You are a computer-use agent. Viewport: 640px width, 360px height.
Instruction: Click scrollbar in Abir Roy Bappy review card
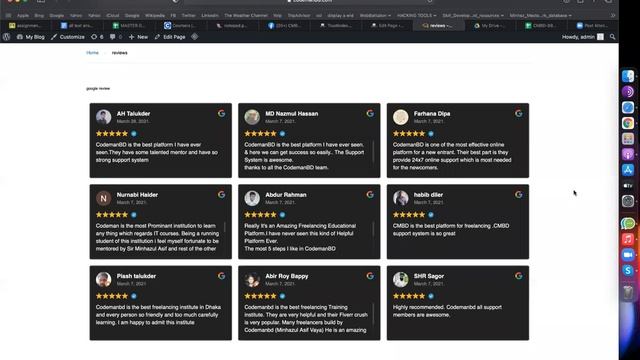click(x=373, y=314)
